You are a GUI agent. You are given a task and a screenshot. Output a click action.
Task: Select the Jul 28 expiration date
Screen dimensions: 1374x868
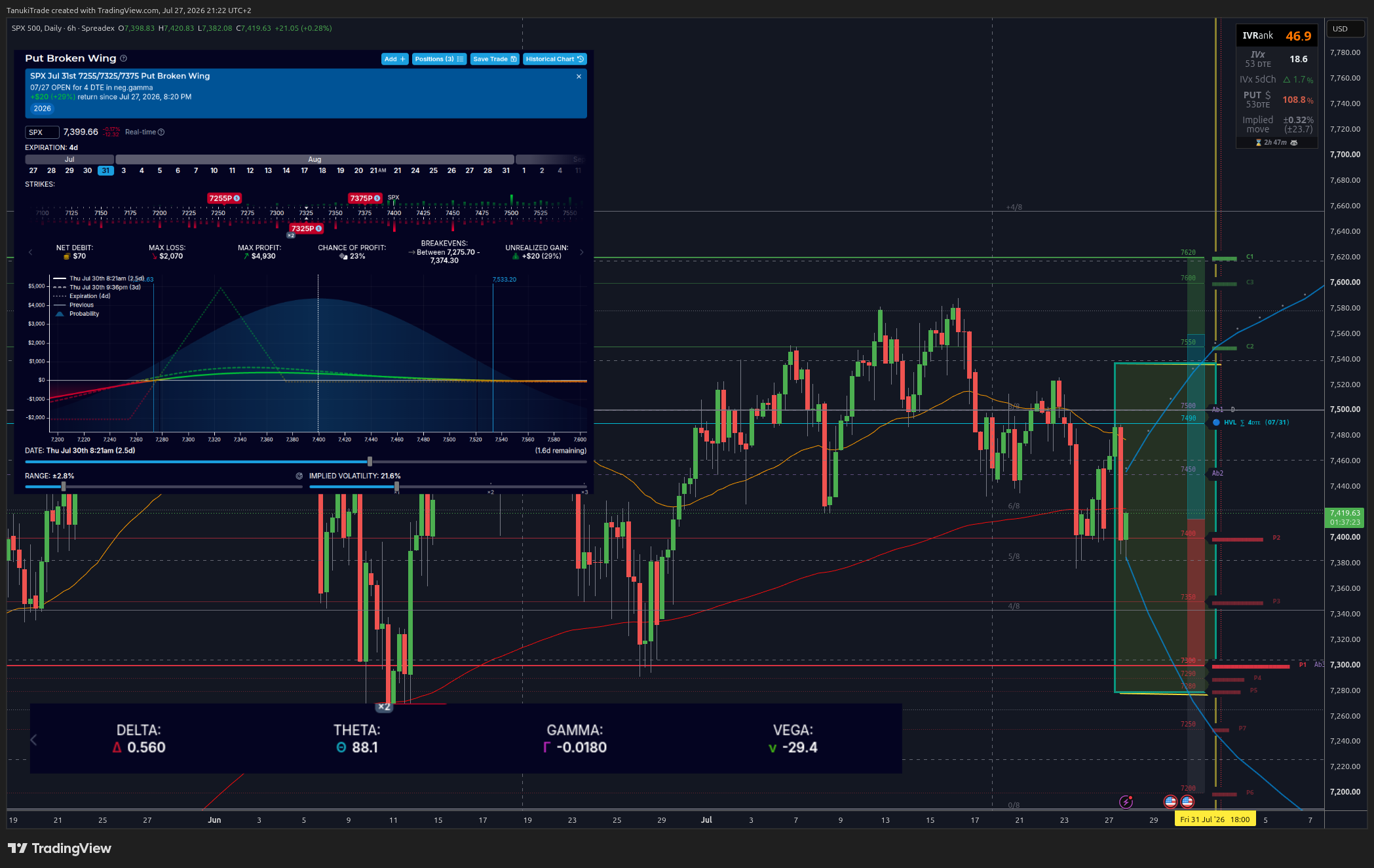[x=51, y=170]
